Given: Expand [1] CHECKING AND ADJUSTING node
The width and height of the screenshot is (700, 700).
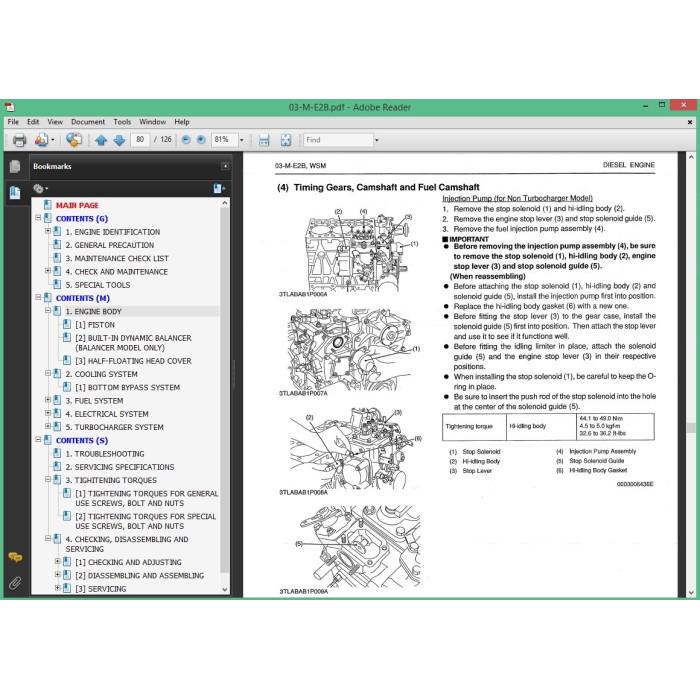Looking at the screenshot, I should click(x=58, y=562).
